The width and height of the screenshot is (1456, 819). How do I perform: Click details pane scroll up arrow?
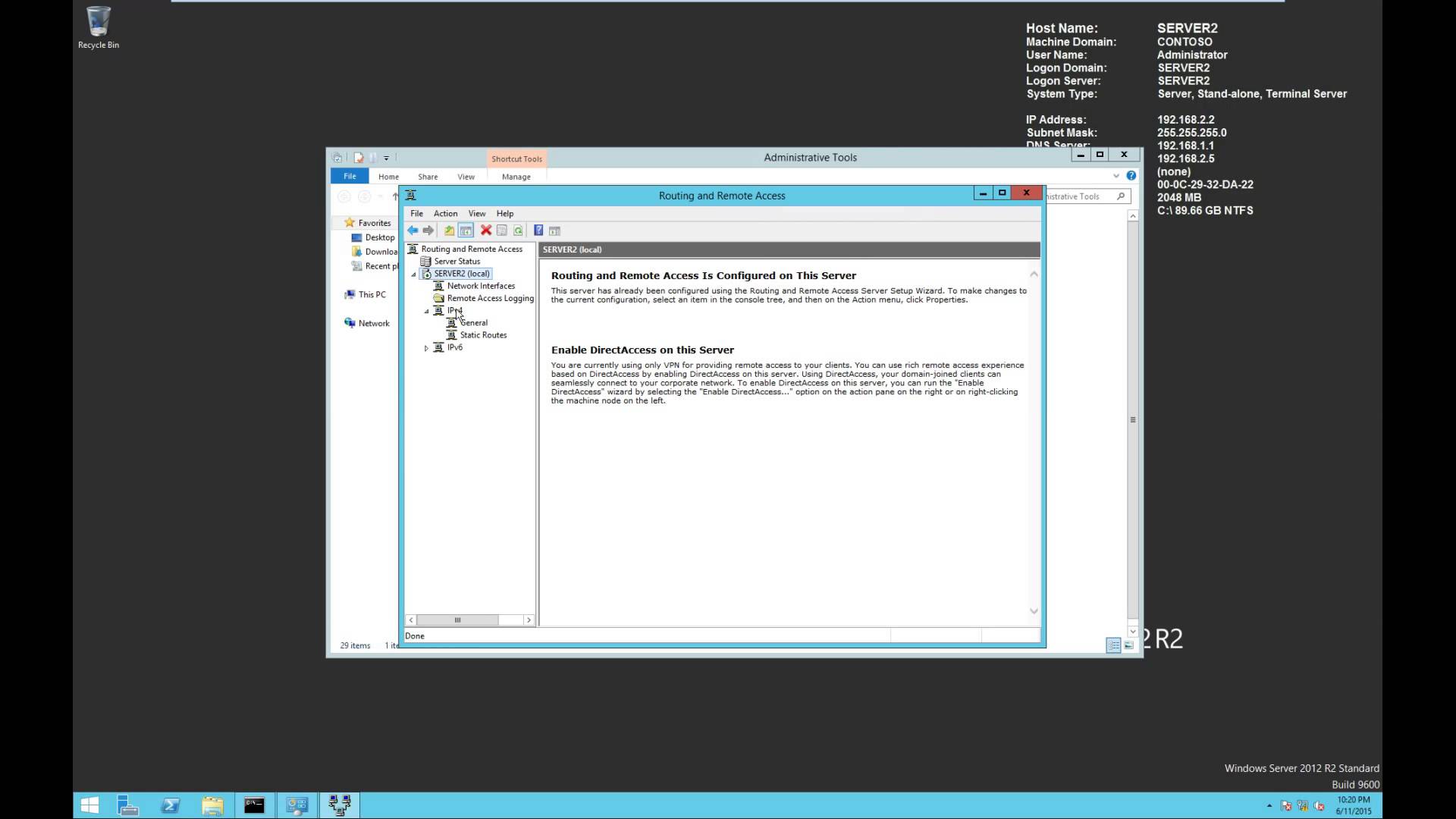1034,274
